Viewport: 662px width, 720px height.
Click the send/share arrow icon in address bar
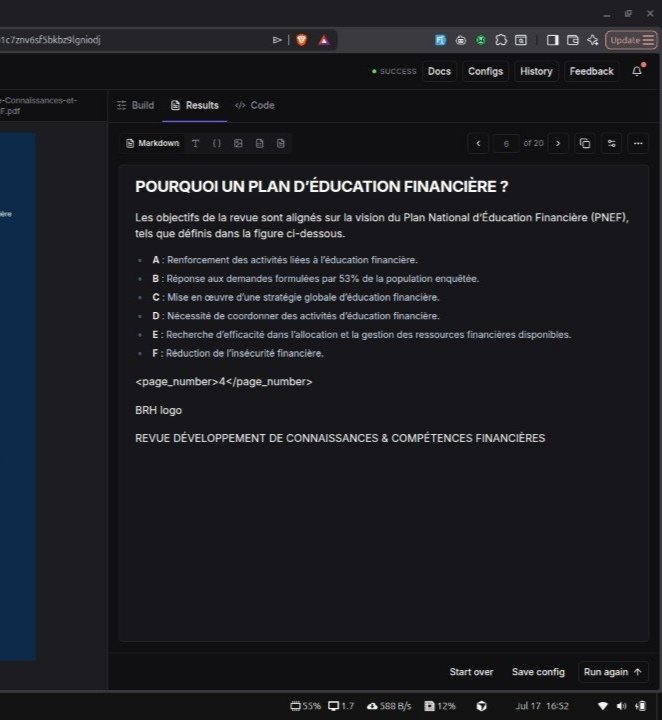tap(277, 40)
